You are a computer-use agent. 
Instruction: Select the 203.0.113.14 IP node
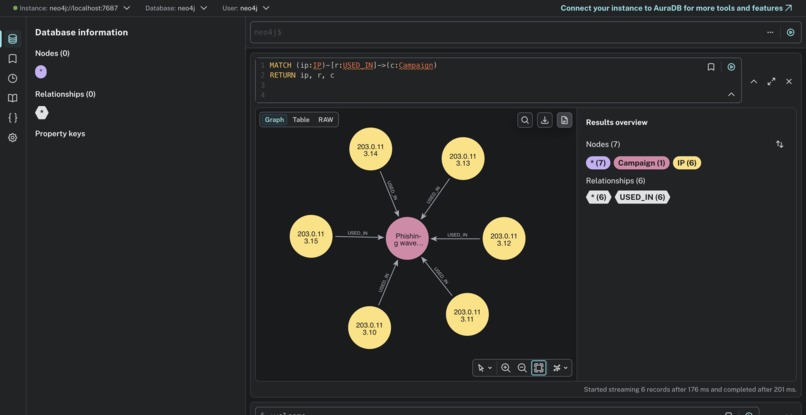[370, 149]
